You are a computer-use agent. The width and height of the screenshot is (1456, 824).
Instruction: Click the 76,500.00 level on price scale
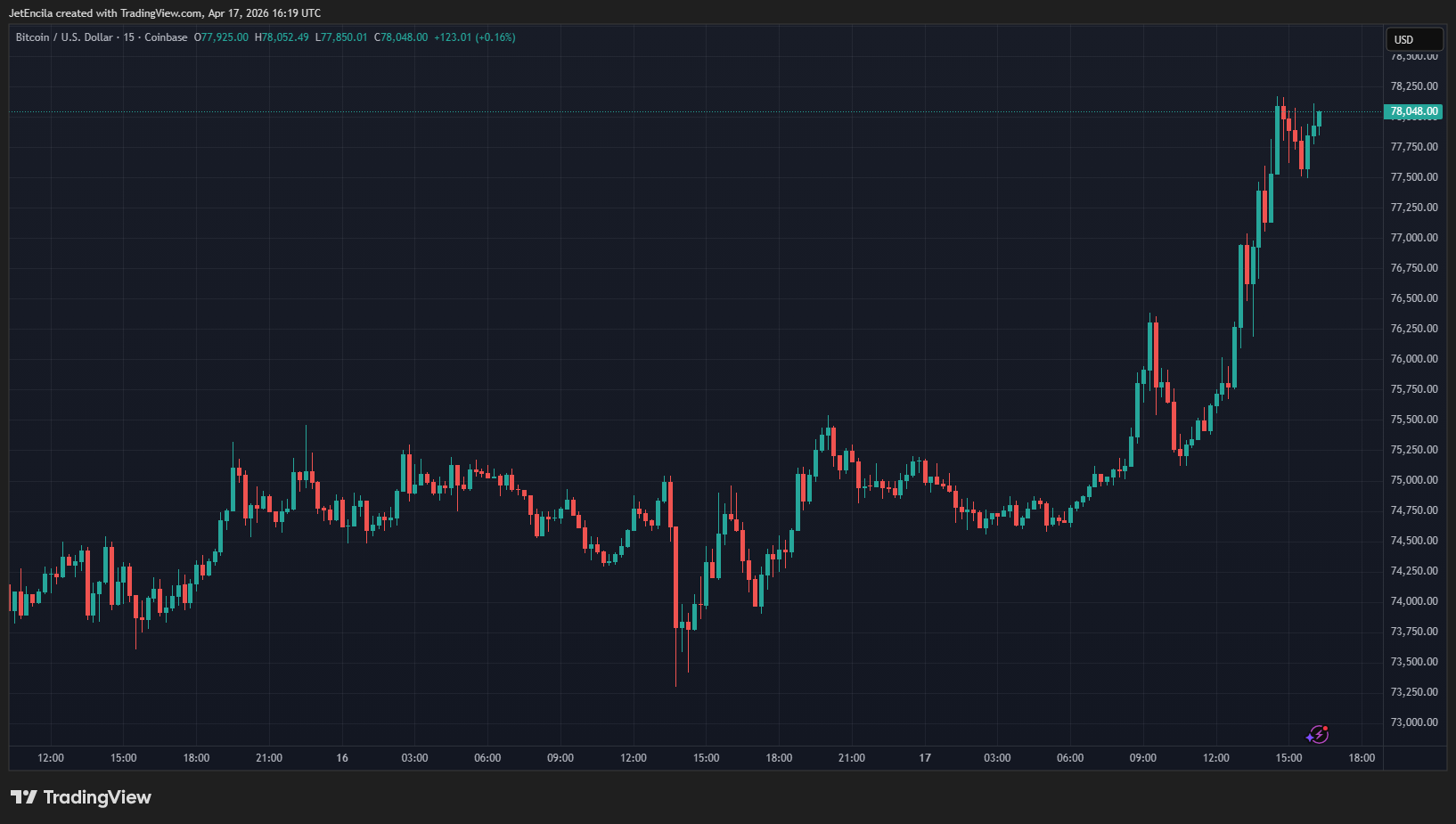click(x=1413, y=298)
